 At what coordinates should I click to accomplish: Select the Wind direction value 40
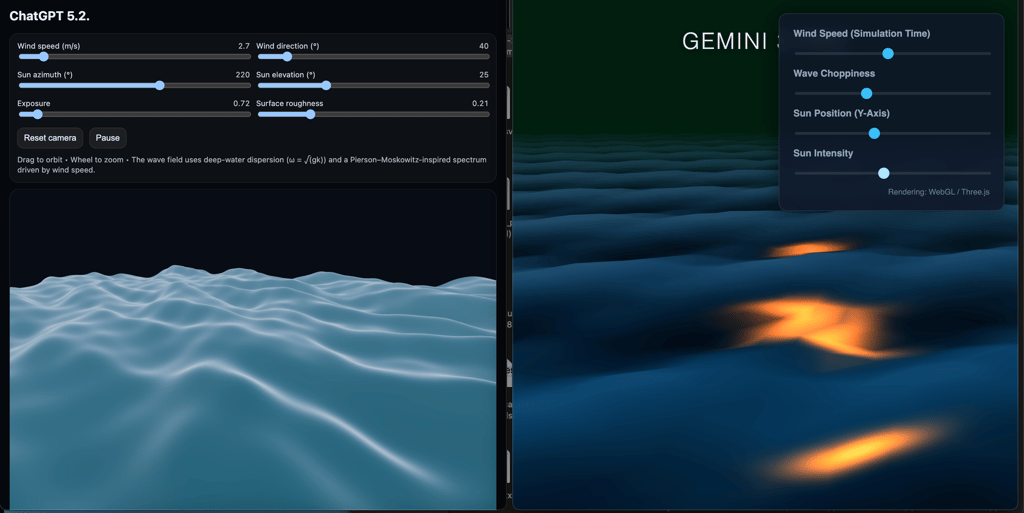[483, 46]
